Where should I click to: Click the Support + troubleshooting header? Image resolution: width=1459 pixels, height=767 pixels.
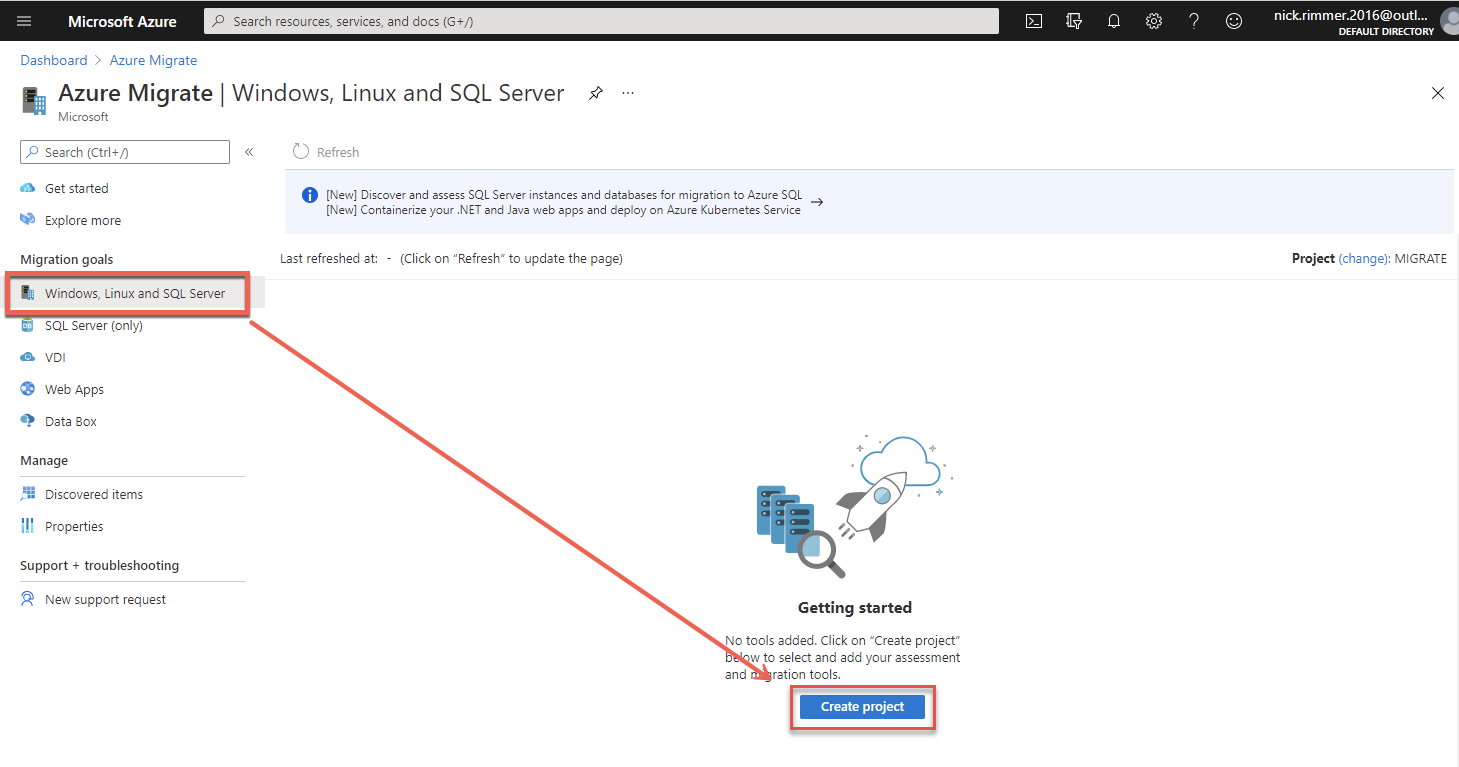tap(99, 565)
